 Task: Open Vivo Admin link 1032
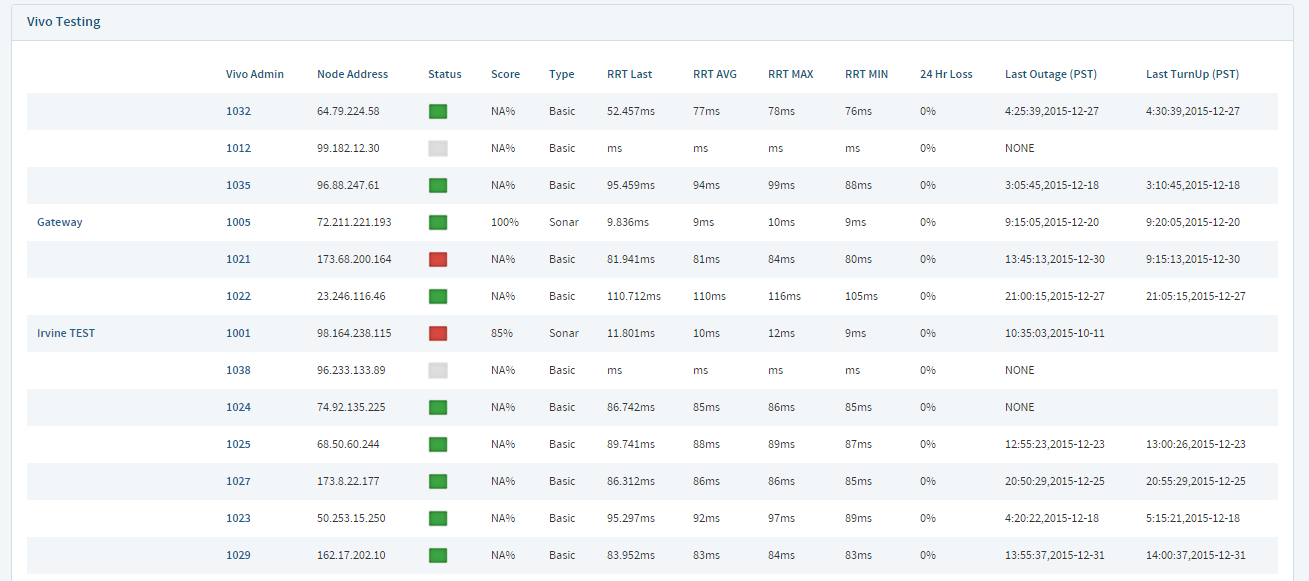coord(238,111)
